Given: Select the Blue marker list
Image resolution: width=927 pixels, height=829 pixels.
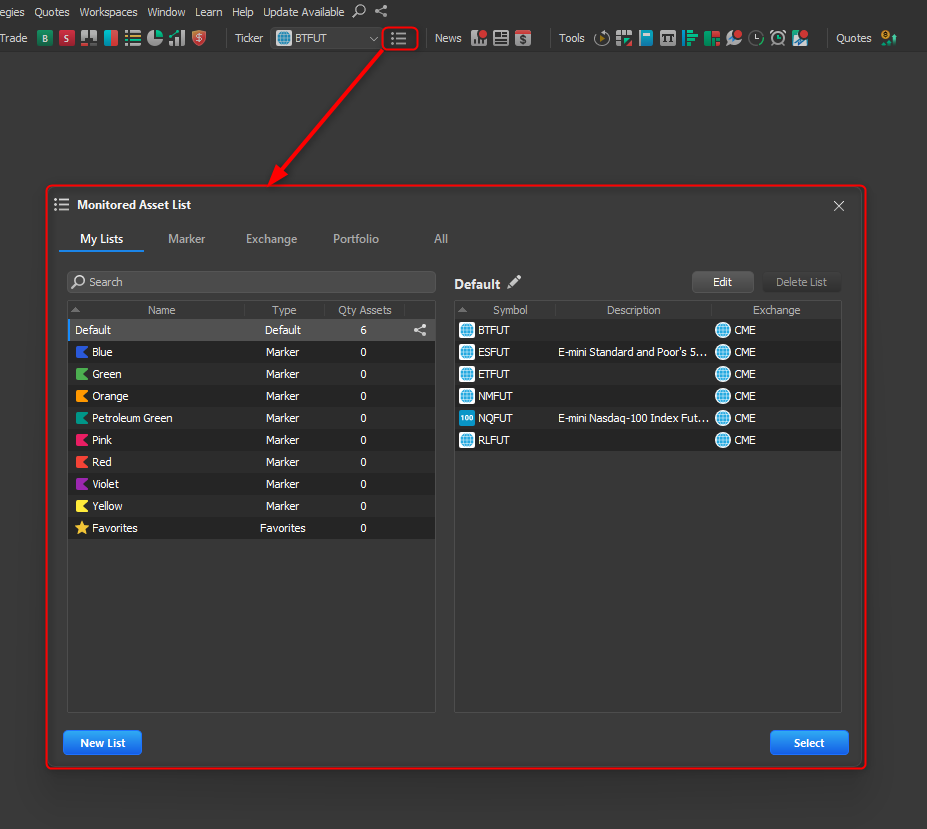Looking at the screenshot, I should pos(251,352).
